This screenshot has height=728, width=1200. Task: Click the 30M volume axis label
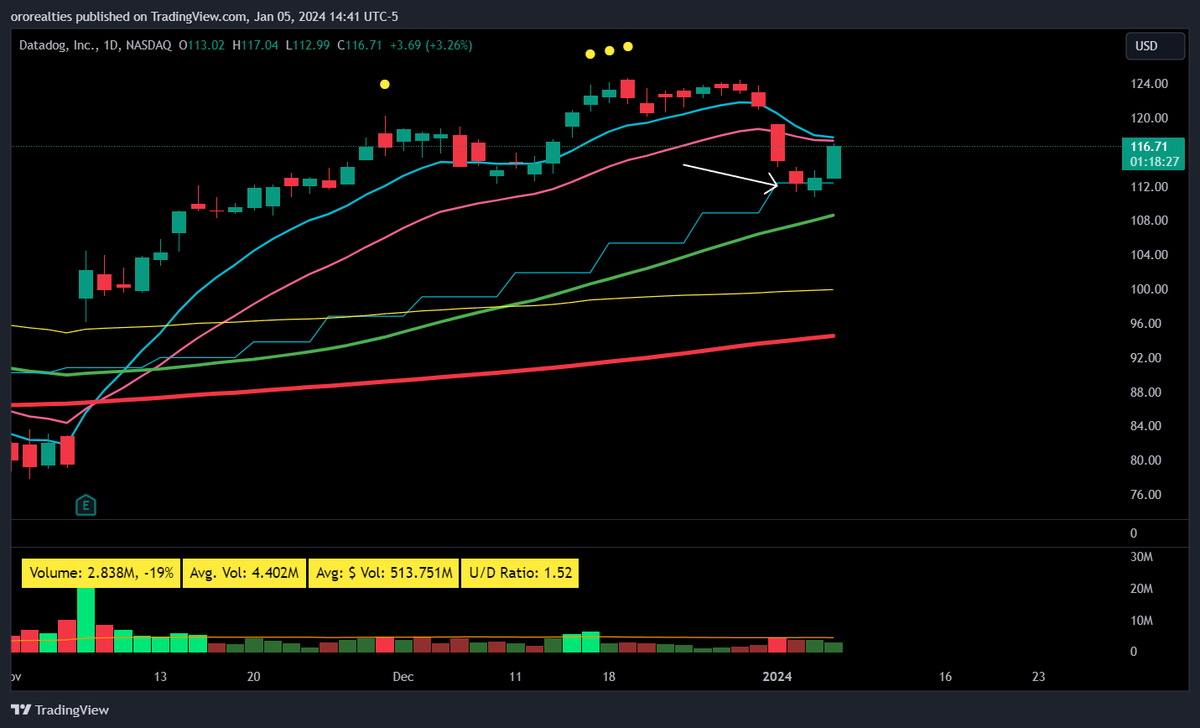[1141, 556]
